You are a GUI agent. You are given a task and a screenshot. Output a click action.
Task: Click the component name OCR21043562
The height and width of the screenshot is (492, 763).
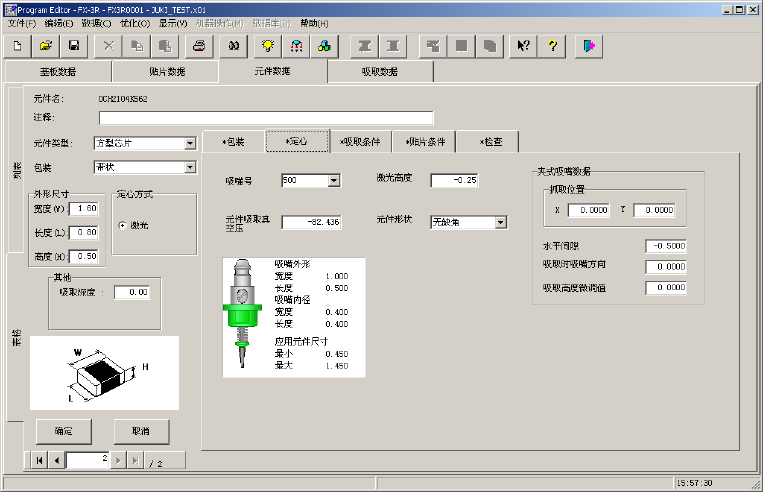(x=123, y=99)
